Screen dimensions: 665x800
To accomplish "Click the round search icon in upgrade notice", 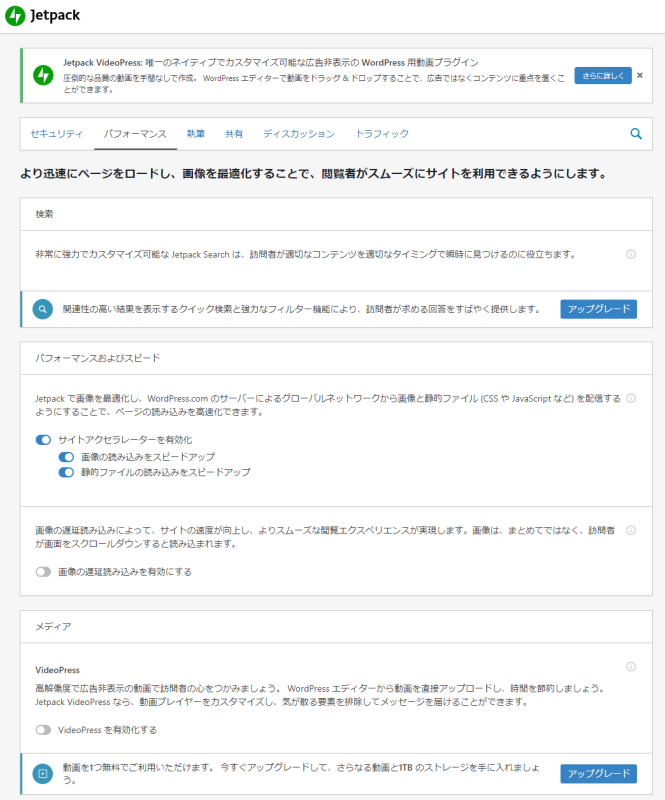I will [x=43, y=309].
